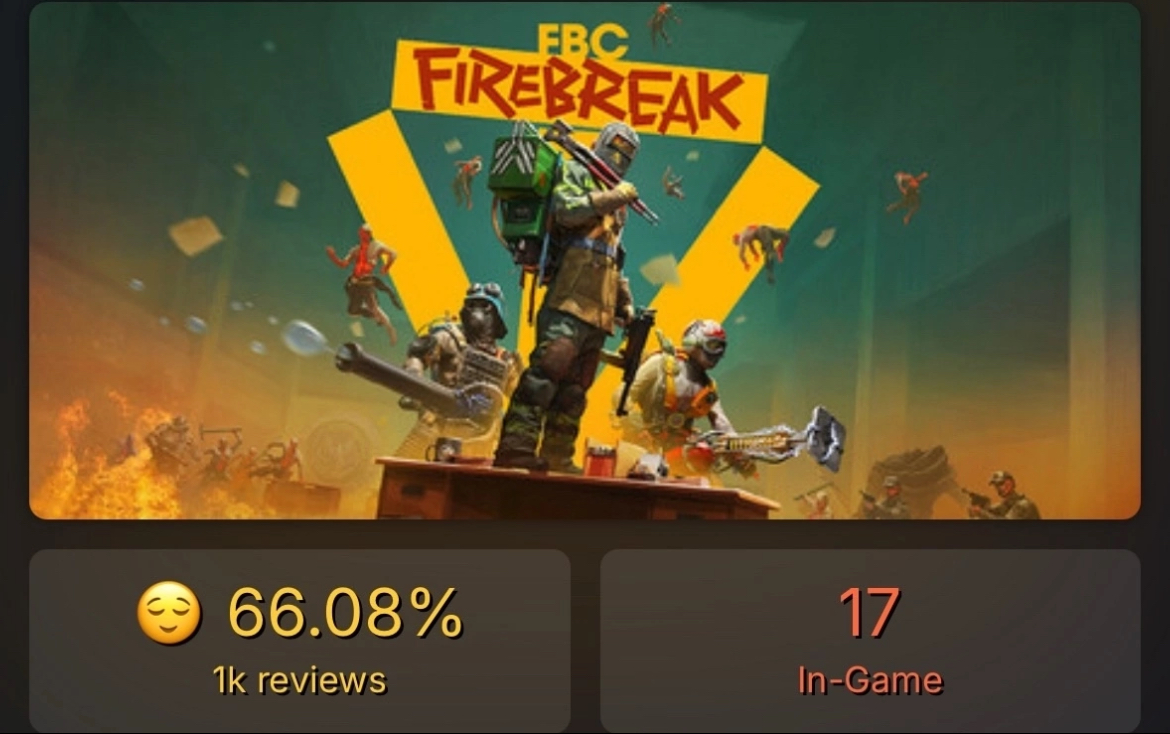Click the wooden desk under the characters

[x=575, y=490]
